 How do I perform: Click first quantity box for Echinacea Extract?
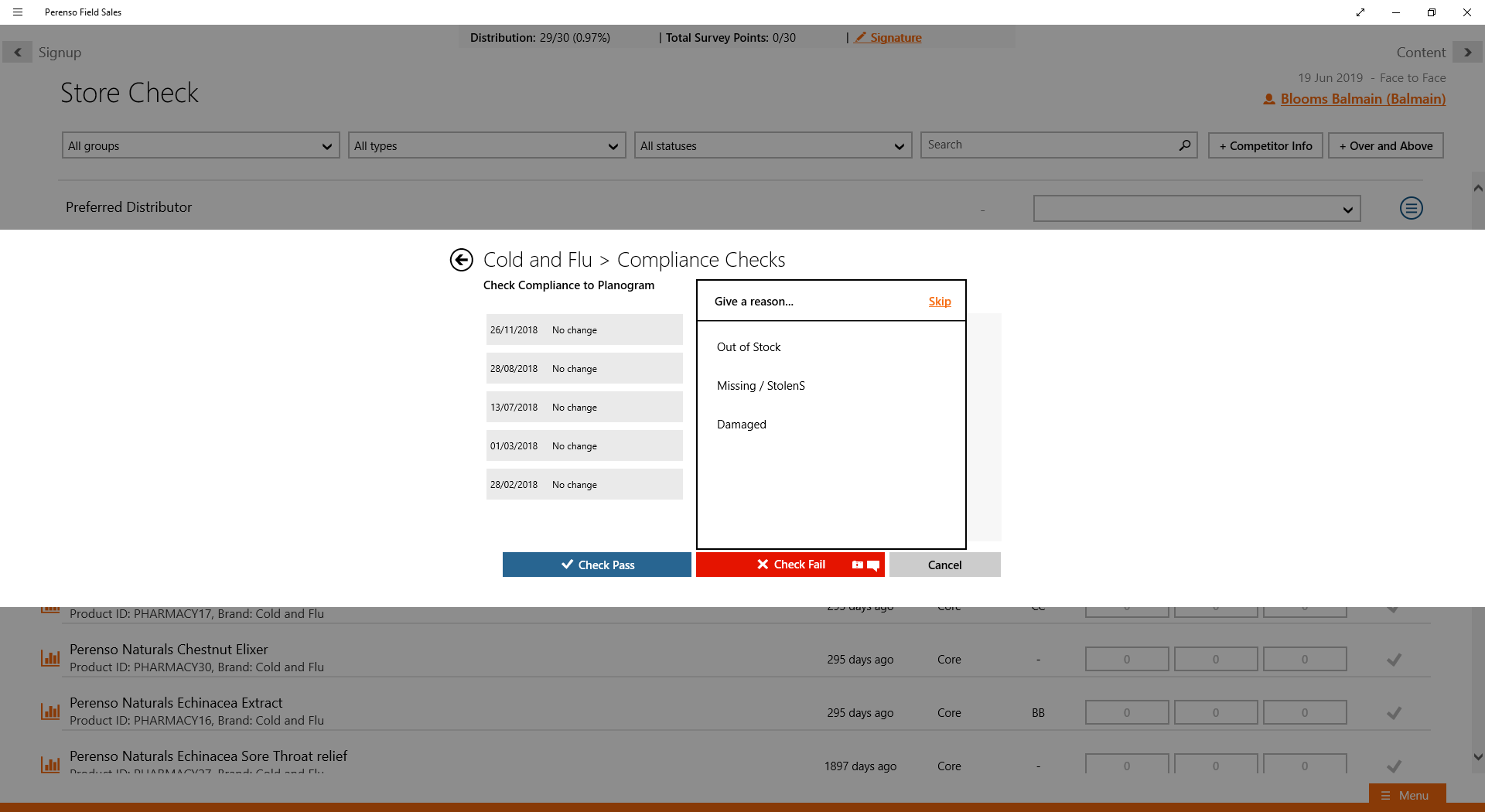1127,713
